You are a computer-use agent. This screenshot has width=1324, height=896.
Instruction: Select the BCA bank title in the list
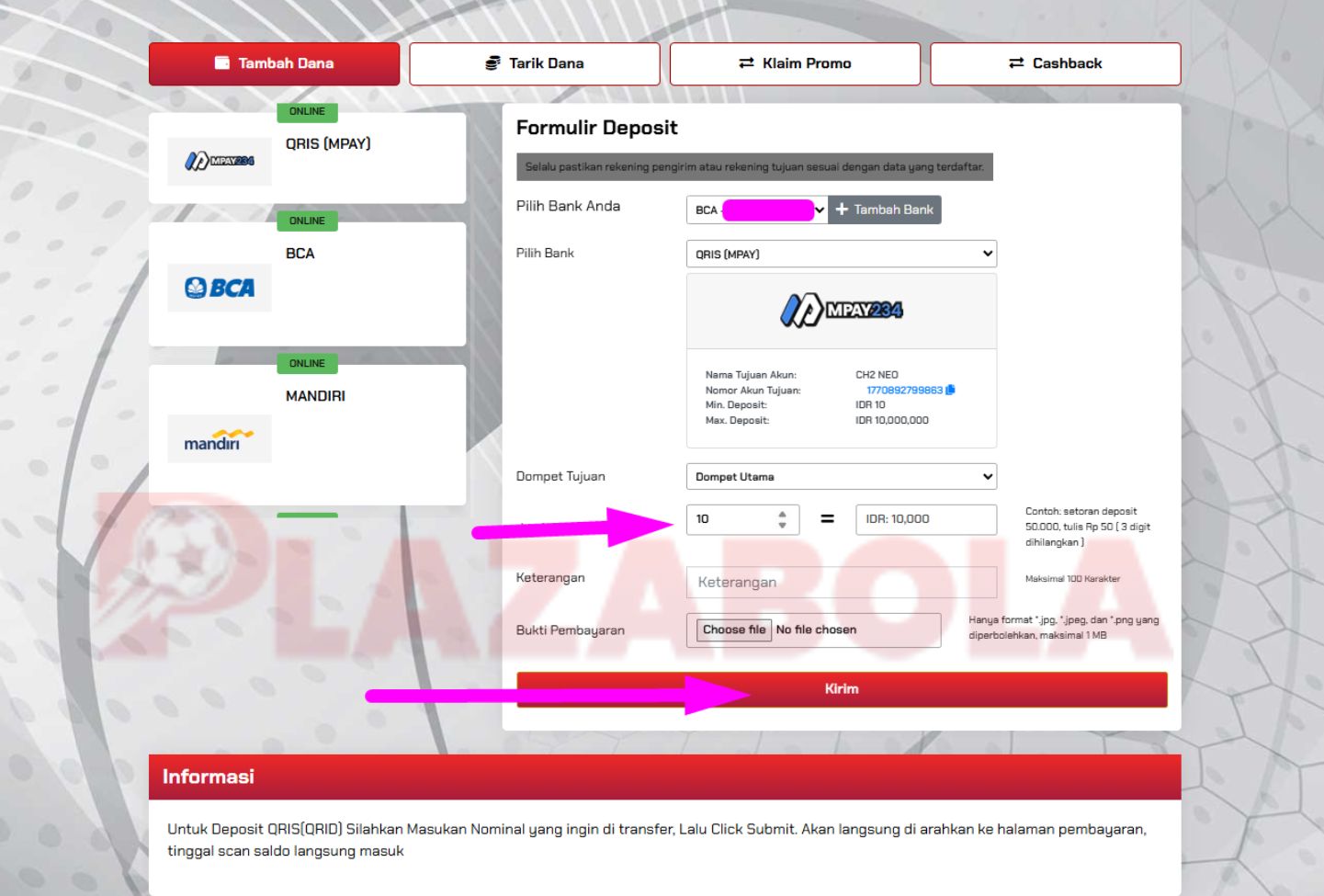[x=300, y=254]
